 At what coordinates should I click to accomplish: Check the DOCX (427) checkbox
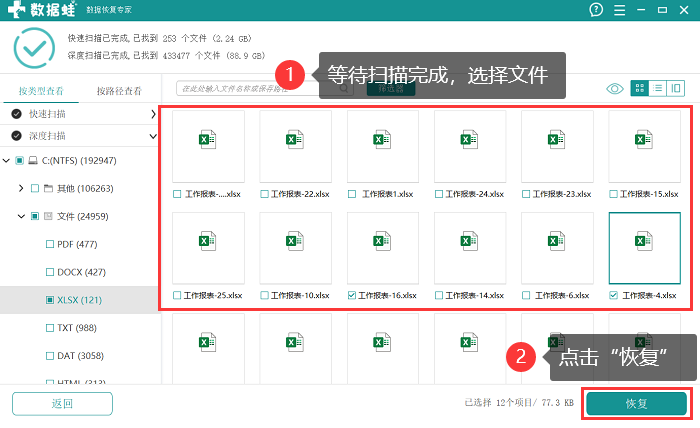[50, 272]
